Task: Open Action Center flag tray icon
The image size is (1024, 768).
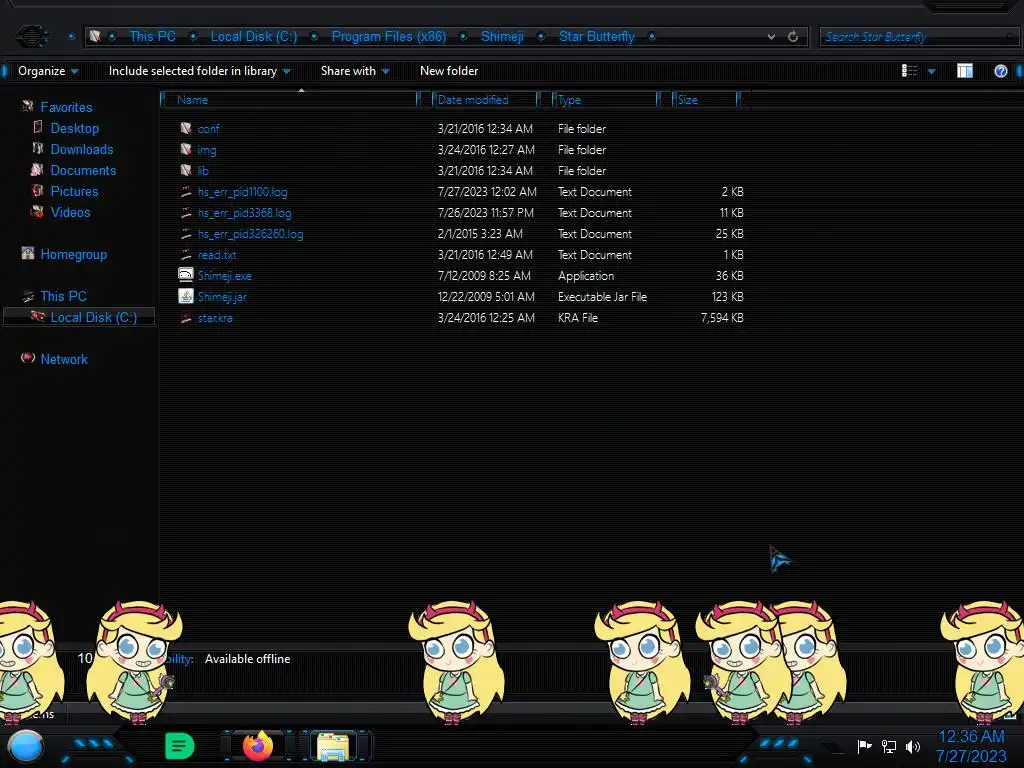Action: pos(865,746)
